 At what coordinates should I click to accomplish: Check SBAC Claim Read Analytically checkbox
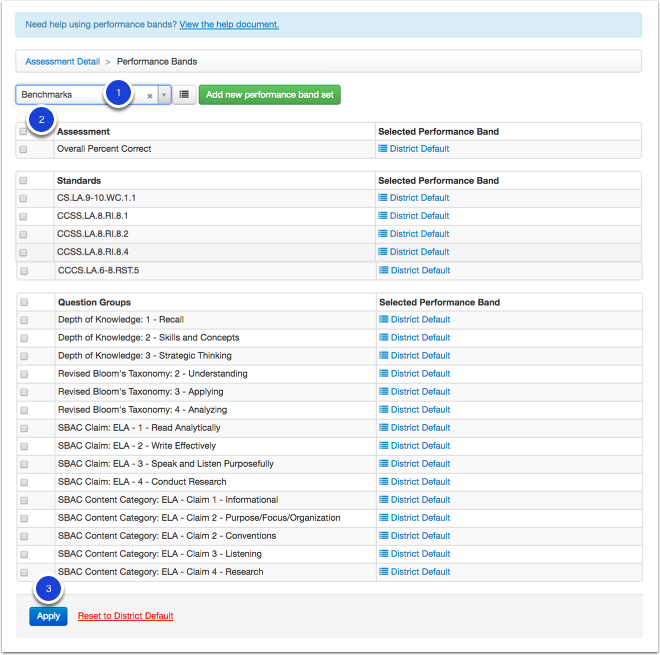24,429
